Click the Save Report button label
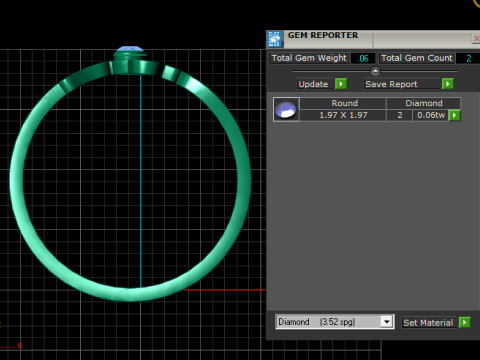Screen dimensions: 480x360 coord(402,84)
